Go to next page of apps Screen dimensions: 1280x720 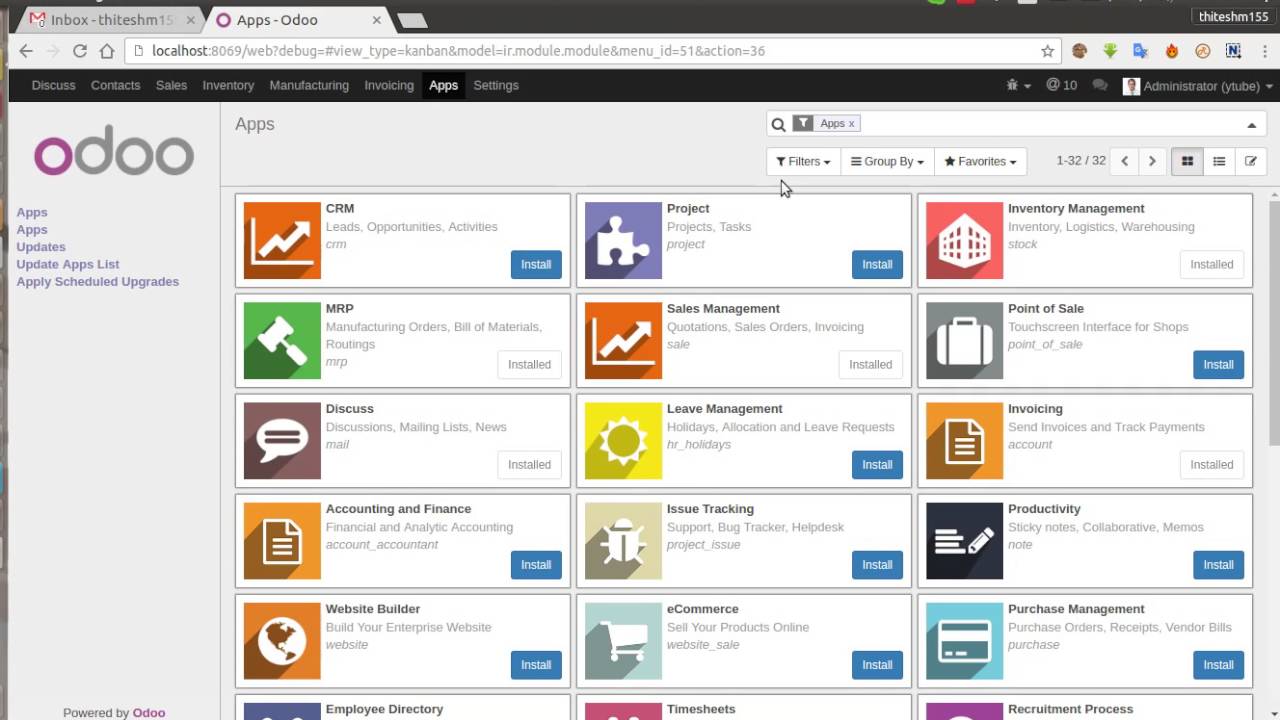coord(1152,161)
